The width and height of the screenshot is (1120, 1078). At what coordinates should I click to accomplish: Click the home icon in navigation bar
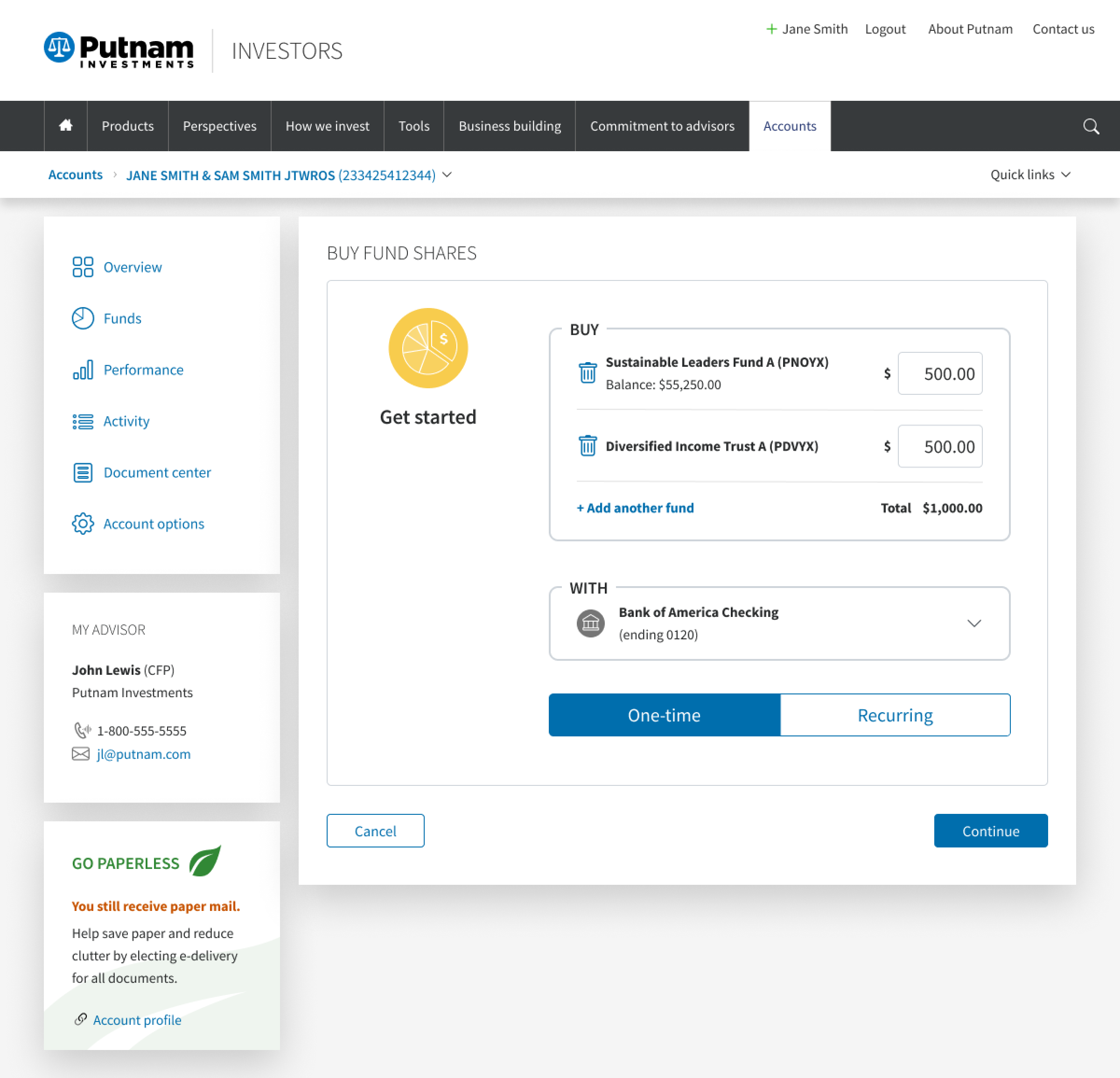[x=65, y=126]
